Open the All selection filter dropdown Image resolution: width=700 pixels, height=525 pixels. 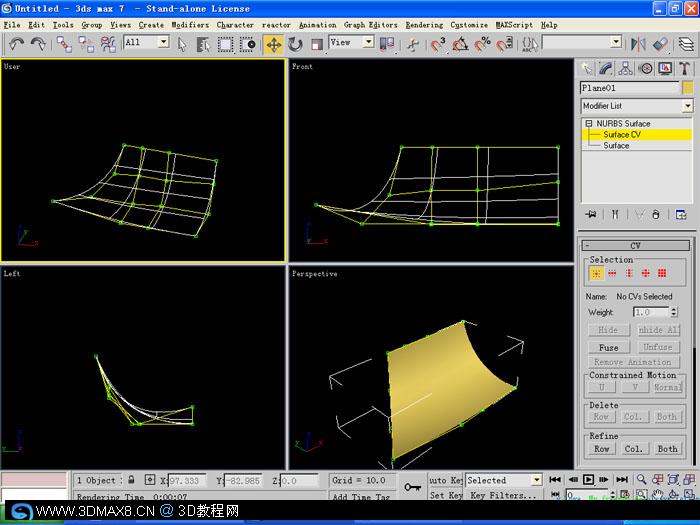coord(164,42)
